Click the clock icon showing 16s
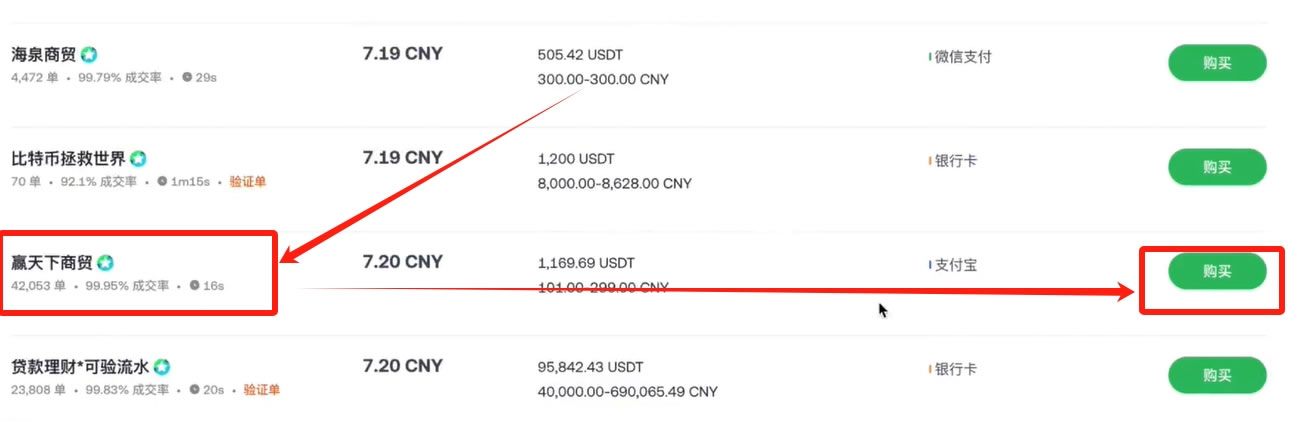This screenshot has width=1291, height=421. (x=194, y=286)
